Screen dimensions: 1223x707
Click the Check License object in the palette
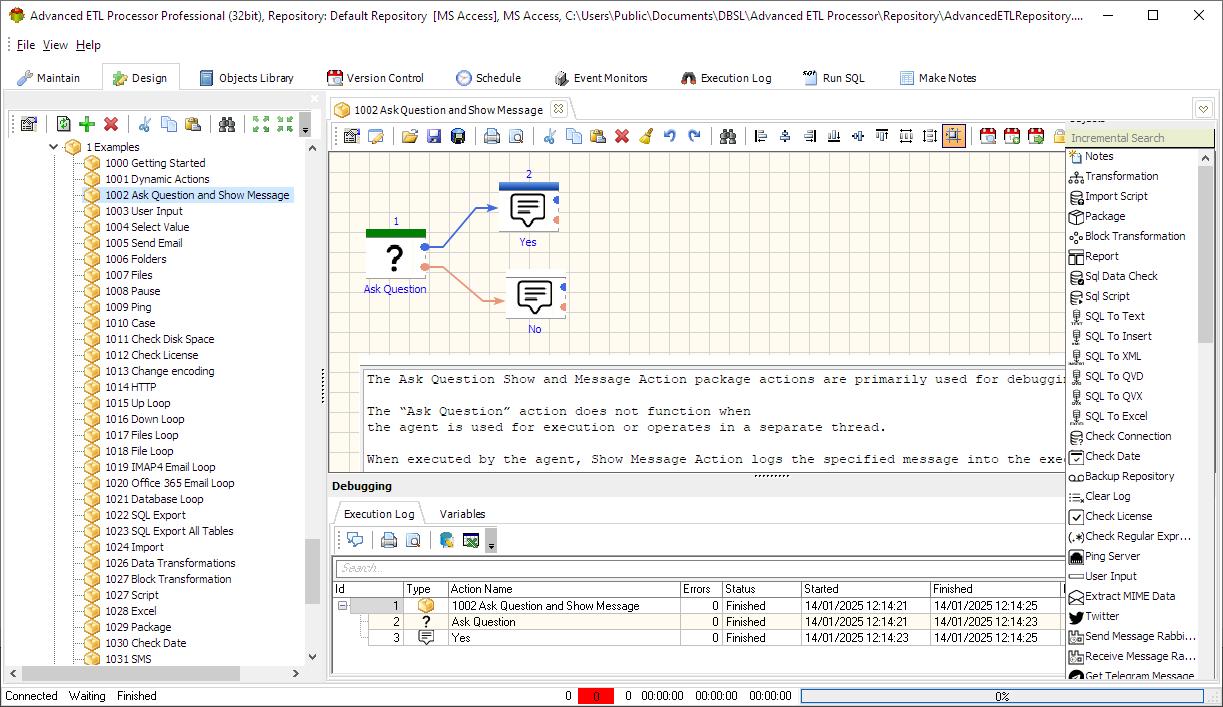1118,516
